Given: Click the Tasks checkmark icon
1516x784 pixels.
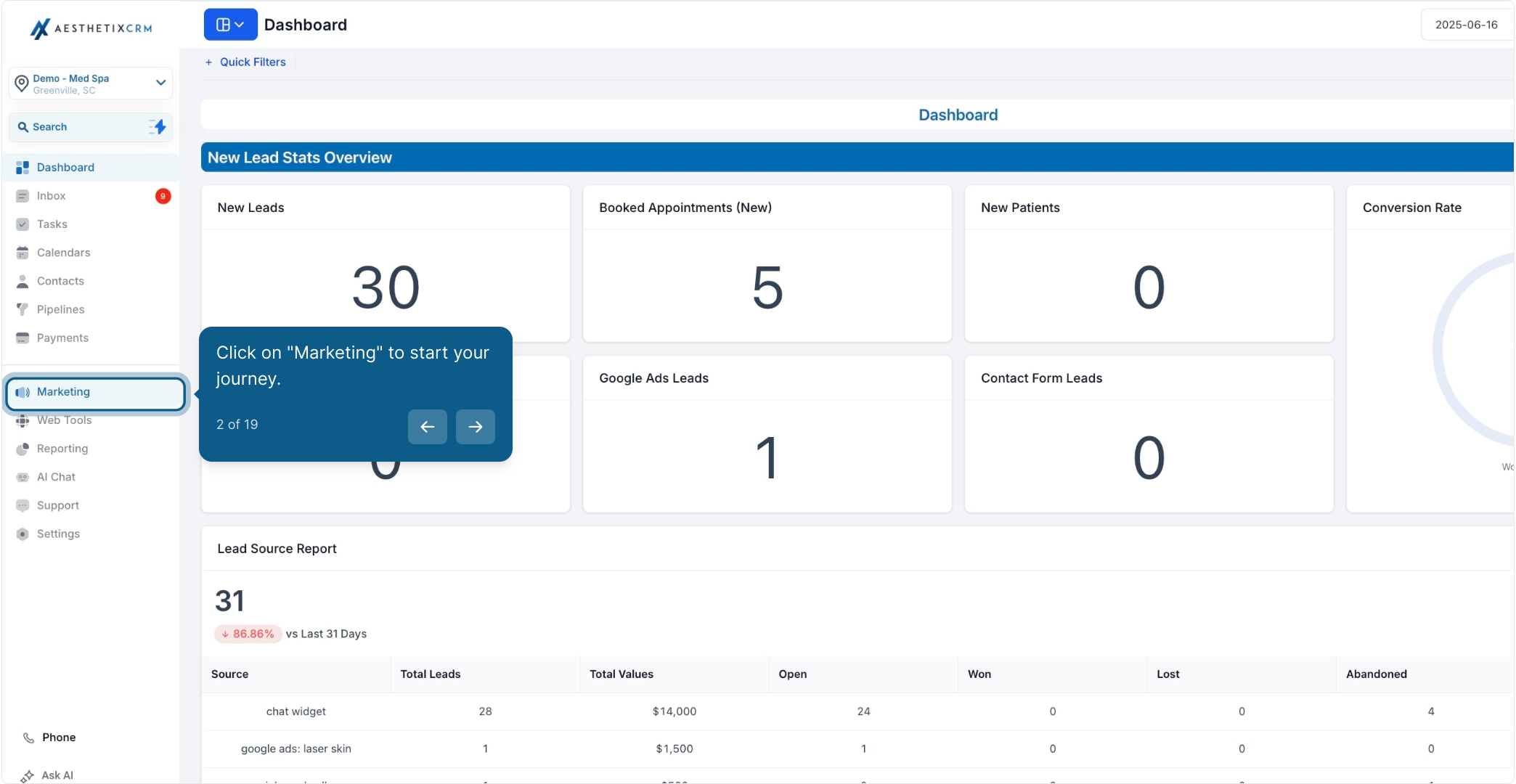Looking at the screenshot, I should tap(23, 224).
